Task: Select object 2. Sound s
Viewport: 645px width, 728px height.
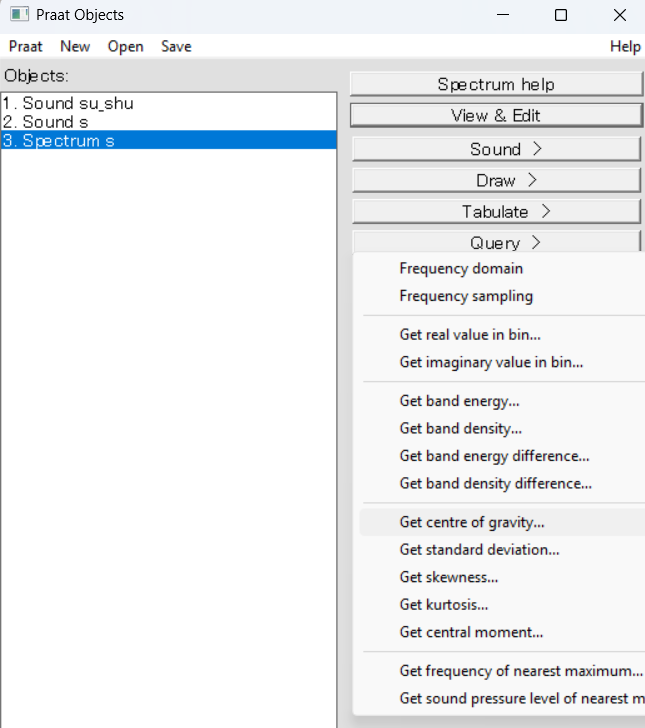Action: [x=169, y=122]
